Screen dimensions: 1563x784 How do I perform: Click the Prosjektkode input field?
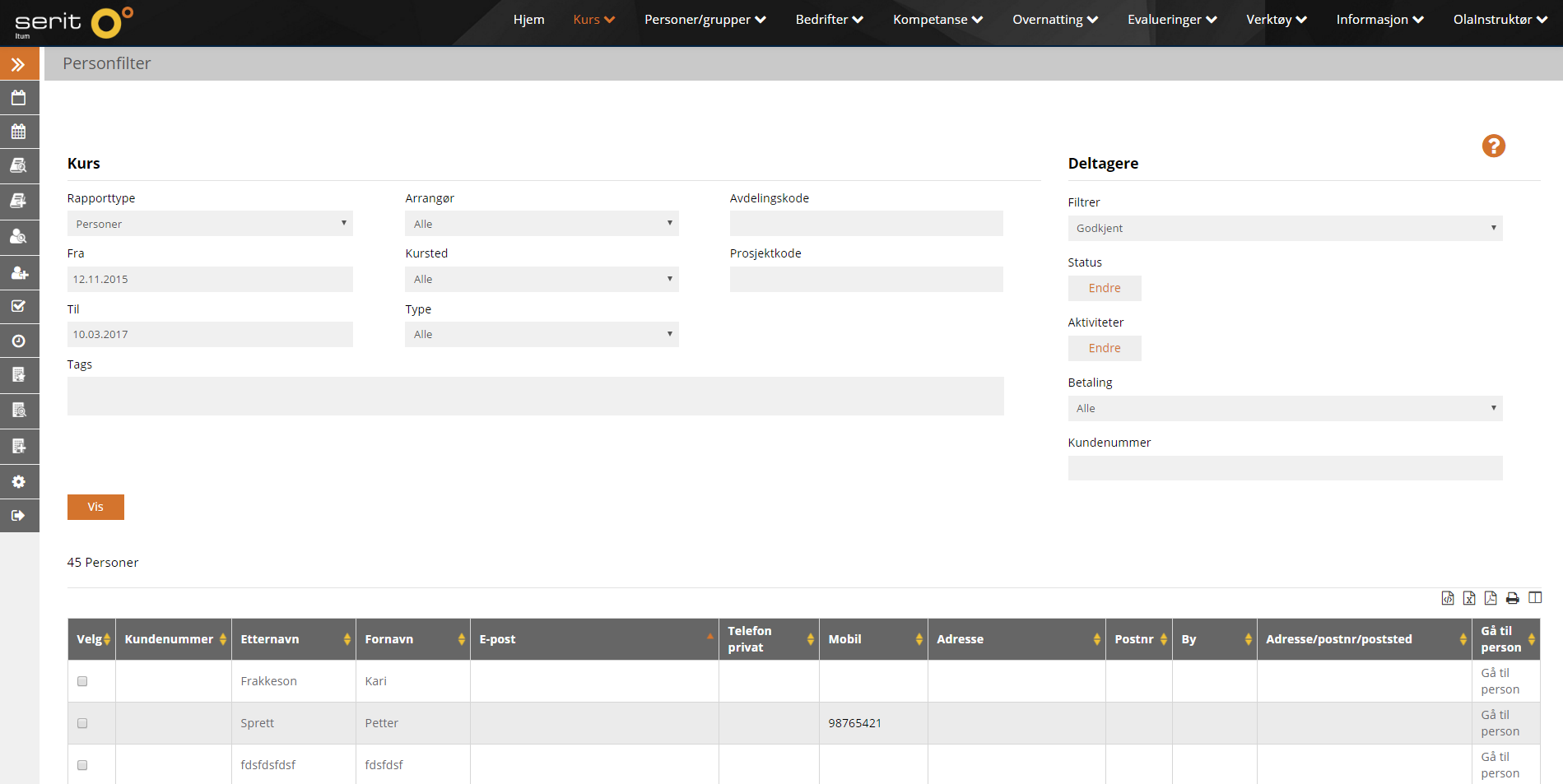click(x=866, y=279)
